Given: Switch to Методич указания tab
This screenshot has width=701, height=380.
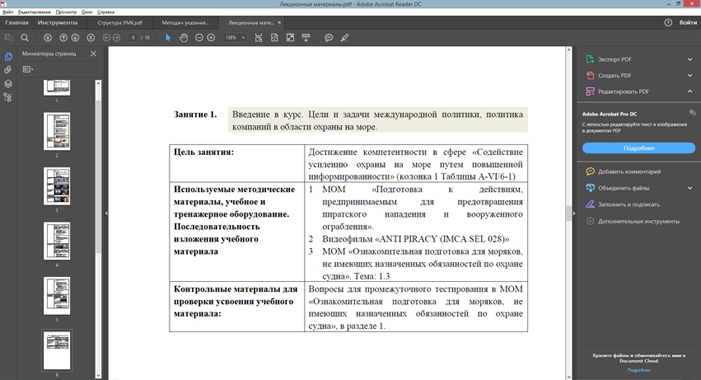Looking at the screenshot, I should pos(185,22).
